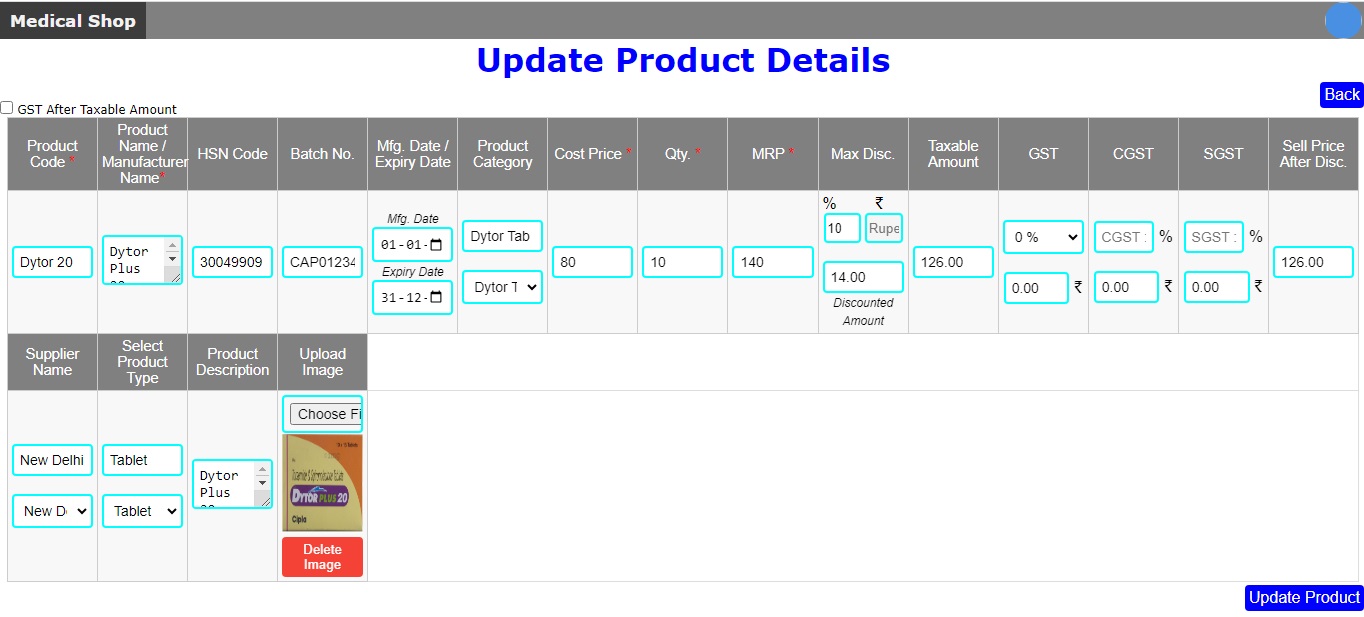Viewport: 1364px width, 617px height.
Task: Open the Product Category dropdown
Action: pos(502,287)
